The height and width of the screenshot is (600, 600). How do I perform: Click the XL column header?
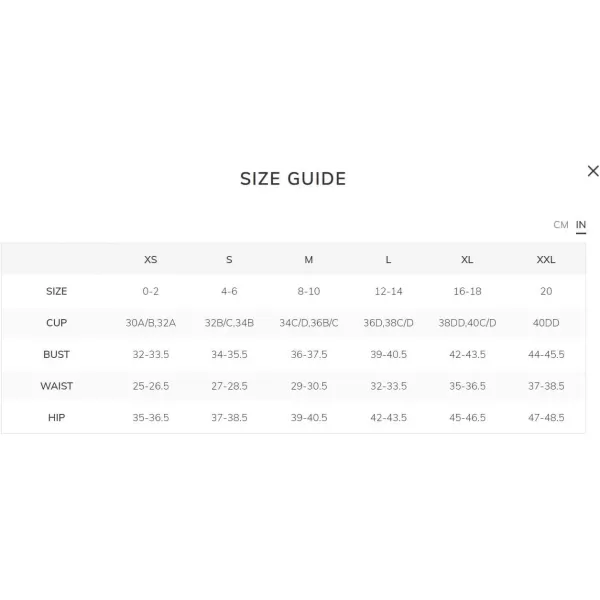click(467, 260)
